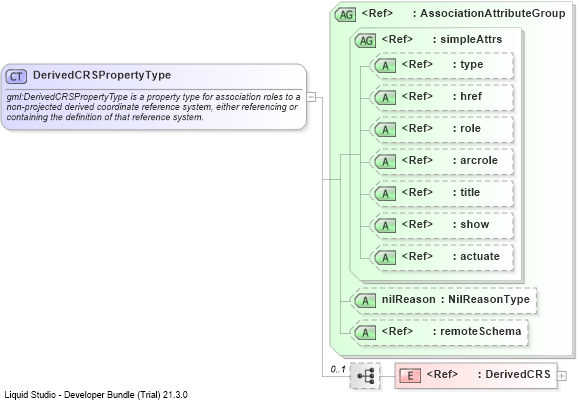Click the AG icon beside AssociationAttributeGroup
The image size is (579, 400).
[345, 15]
